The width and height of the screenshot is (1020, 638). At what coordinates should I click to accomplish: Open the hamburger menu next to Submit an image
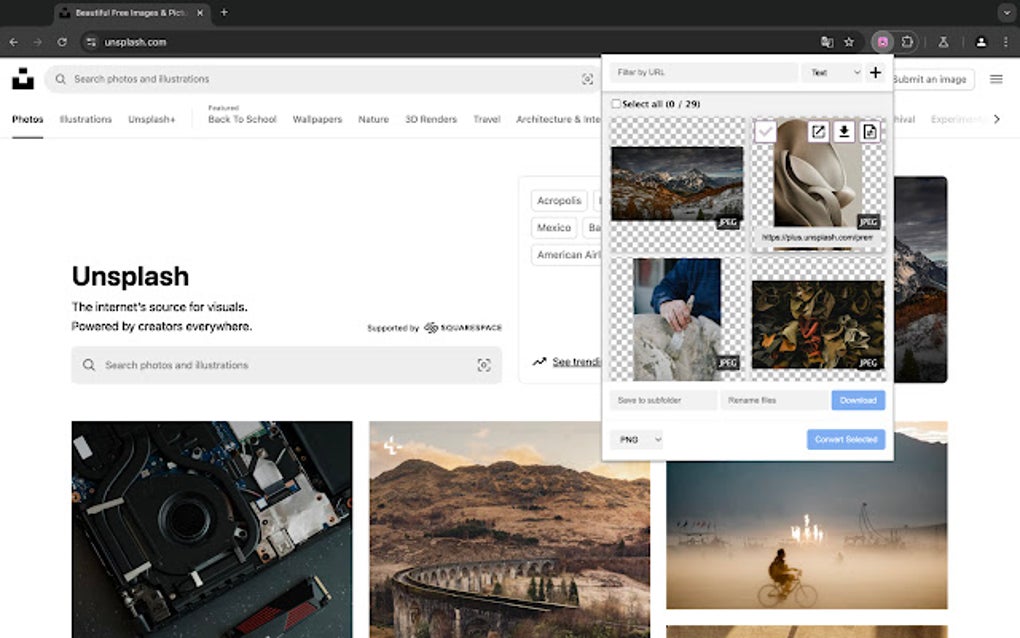pyautogui.click(x=996, y=79)
